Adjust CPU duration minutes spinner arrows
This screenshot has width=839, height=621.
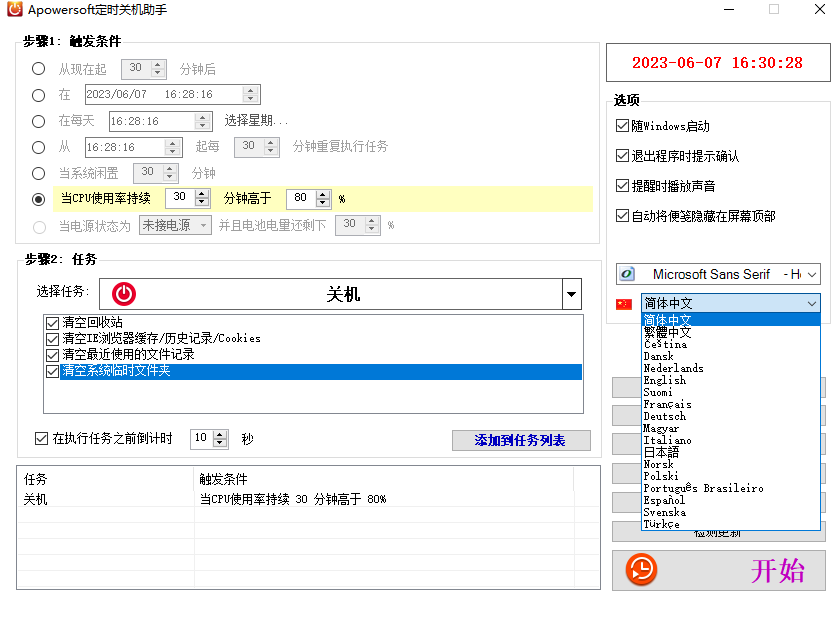[202, 198]
